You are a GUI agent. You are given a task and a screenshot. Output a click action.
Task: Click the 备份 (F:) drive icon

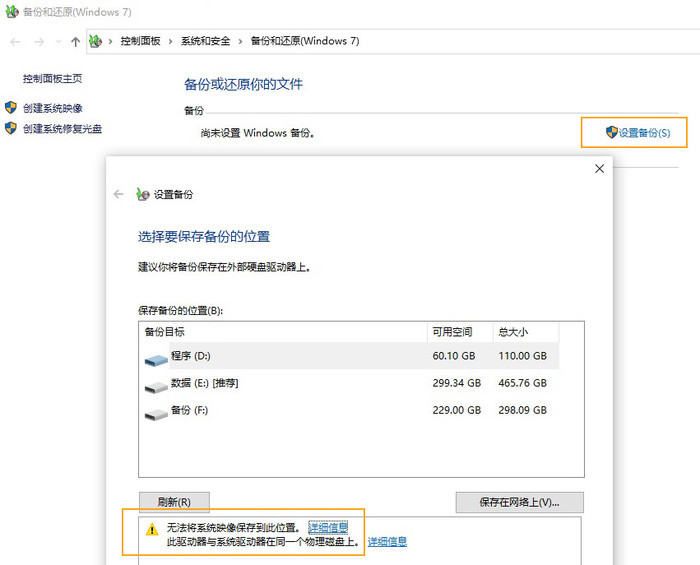[x=156, y=411]
